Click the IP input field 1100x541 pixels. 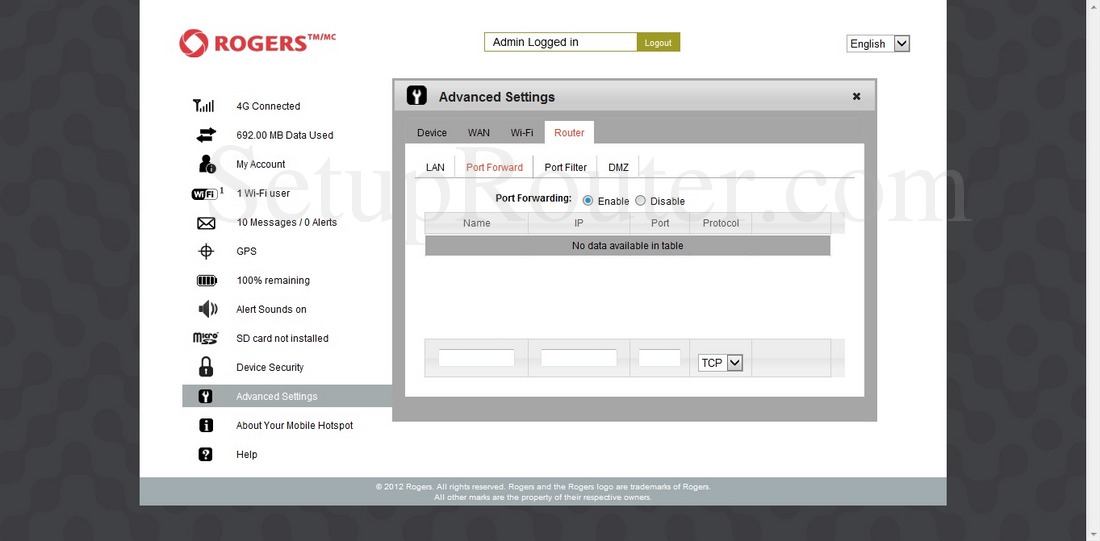(x=579, y=358)
